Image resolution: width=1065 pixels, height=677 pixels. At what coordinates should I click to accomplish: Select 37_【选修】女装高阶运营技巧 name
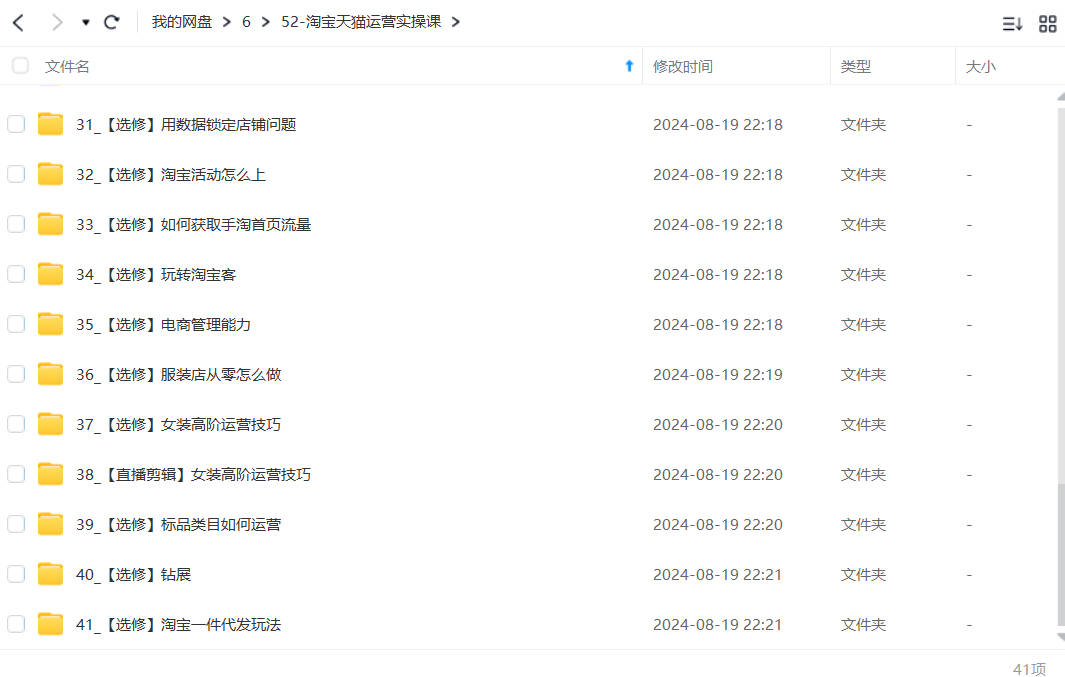click(178, 424)
